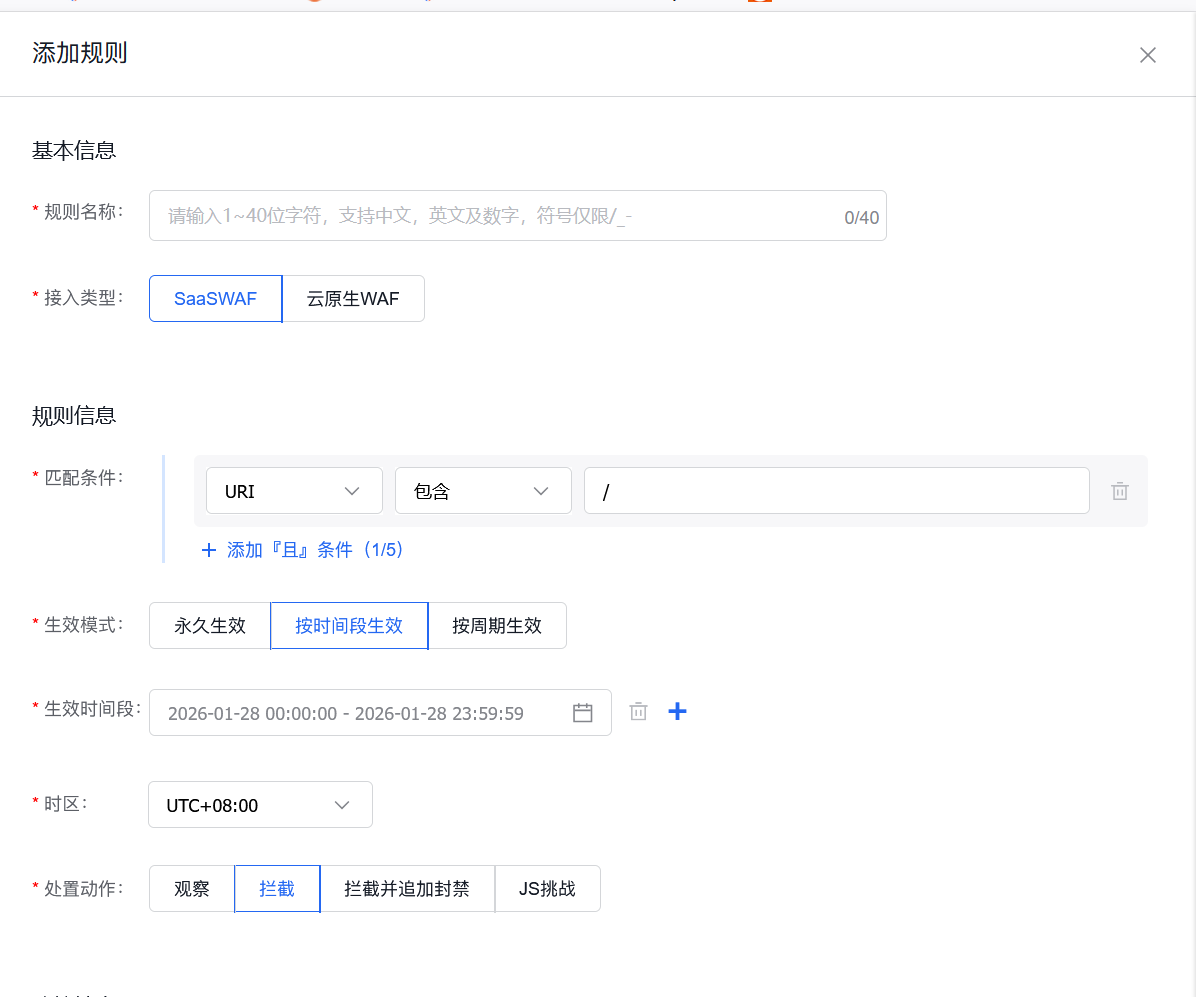Close the 添加规则 dialog
Screen dimensions: 1196x997
click(1147, 55)
